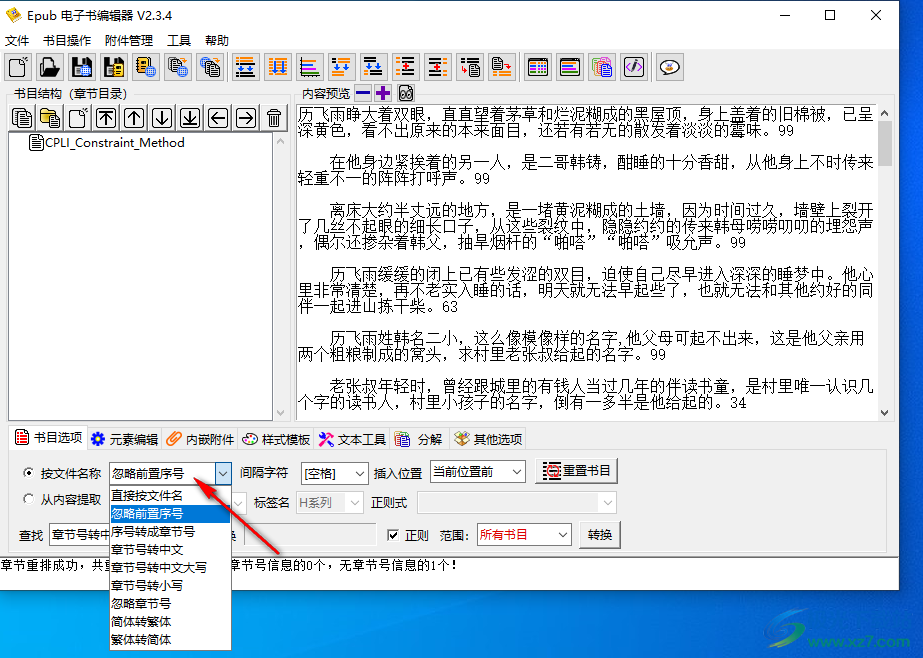
Task: Click the 查找 search input field
Action: 79,534
